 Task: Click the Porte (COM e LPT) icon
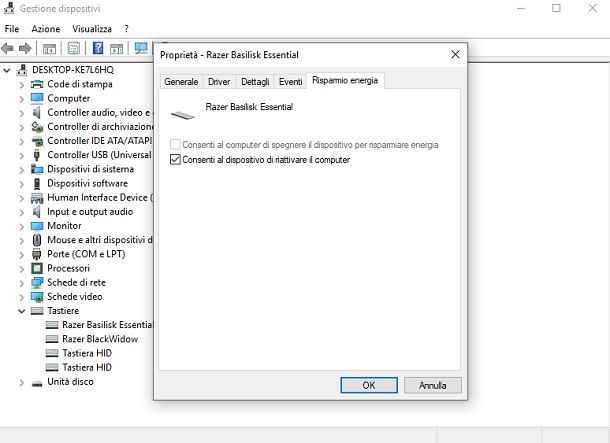point(37,254)
